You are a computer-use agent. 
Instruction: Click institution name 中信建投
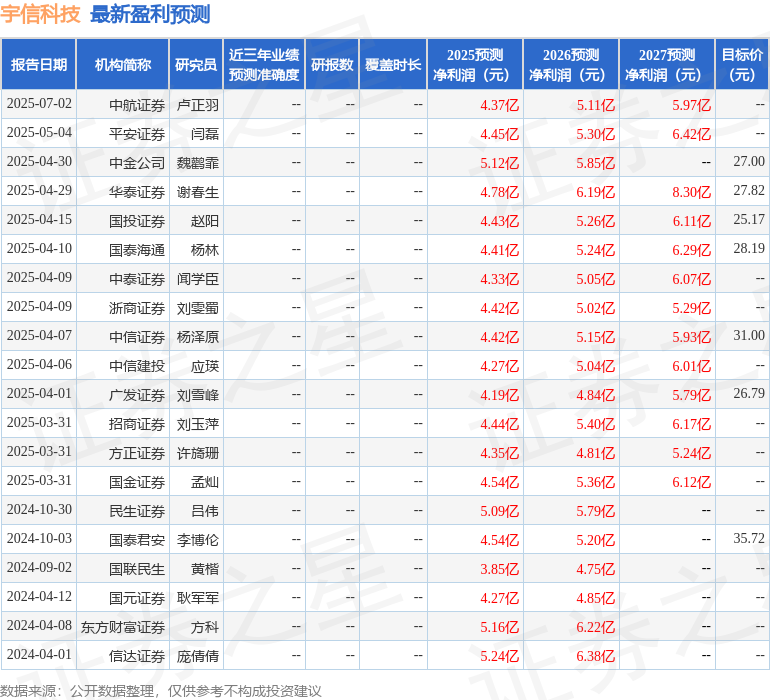click(137, 366)
